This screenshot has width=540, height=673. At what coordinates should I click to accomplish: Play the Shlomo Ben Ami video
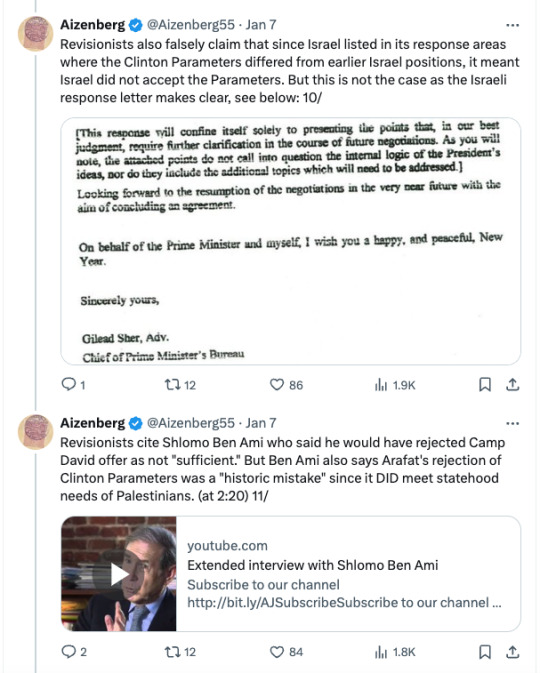(x=119, y=574)
